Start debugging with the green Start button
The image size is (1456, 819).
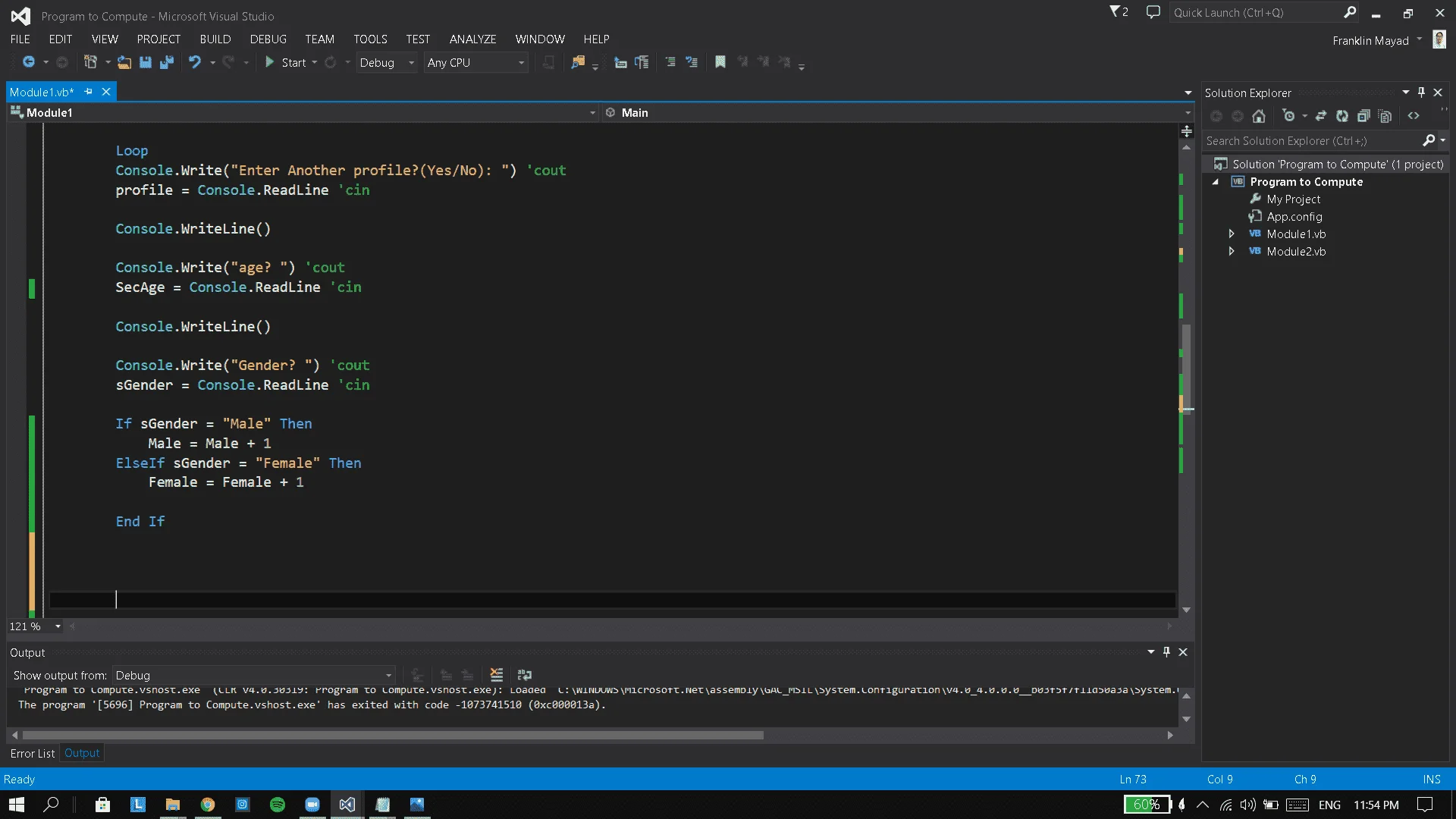[286, 62]
